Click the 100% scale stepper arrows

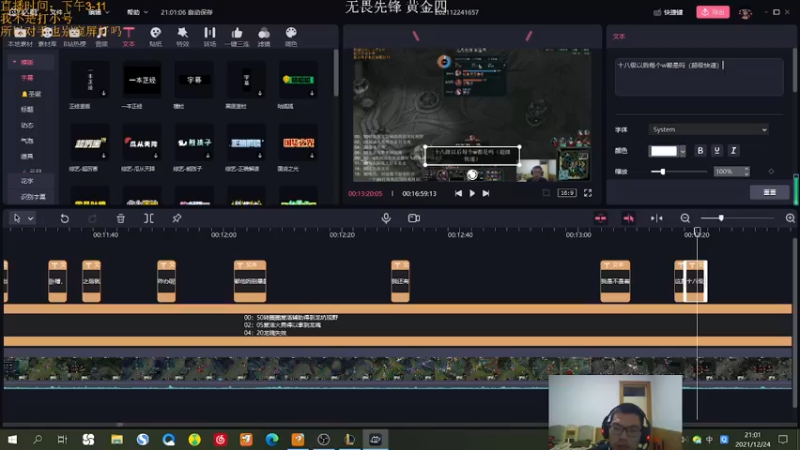click(x=746, y=171)
